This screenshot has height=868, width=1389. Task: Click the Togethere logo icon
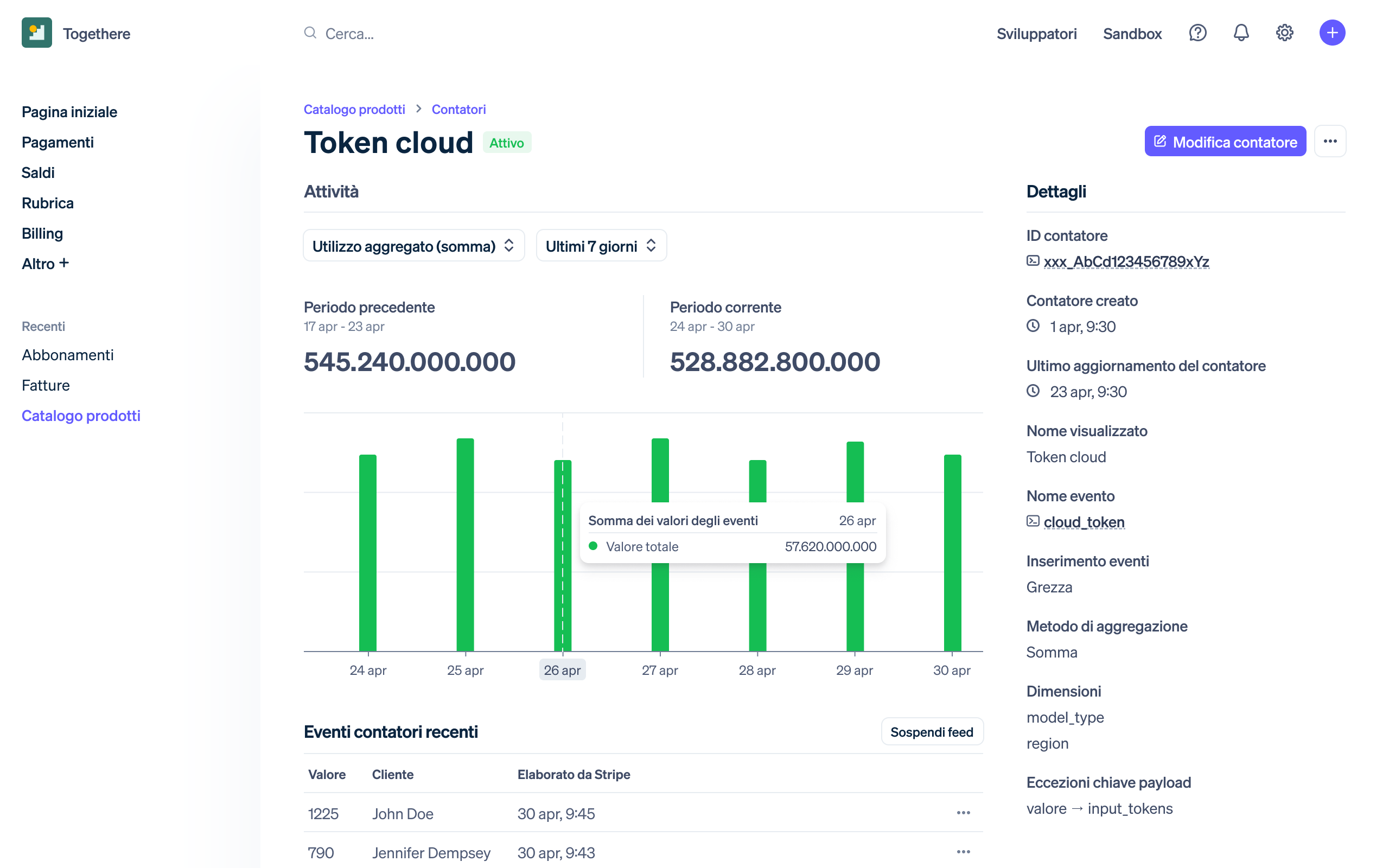pyautogui.click(x=37, y=33)
